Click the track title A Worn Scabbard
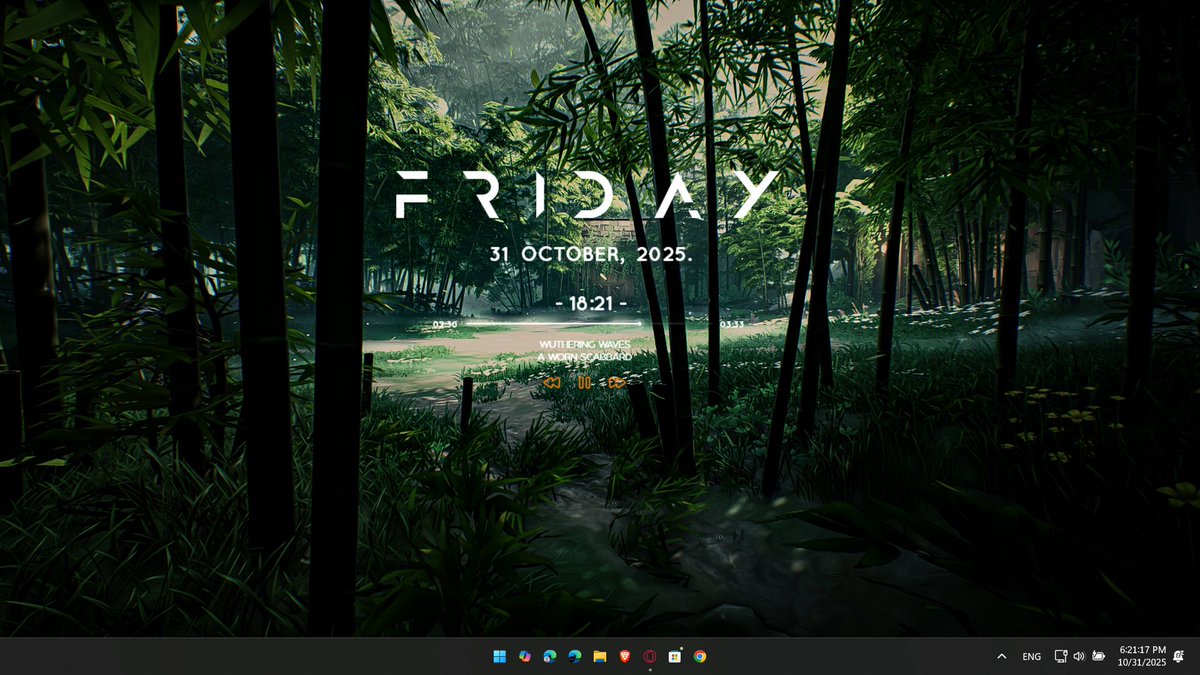 [584, 357]
